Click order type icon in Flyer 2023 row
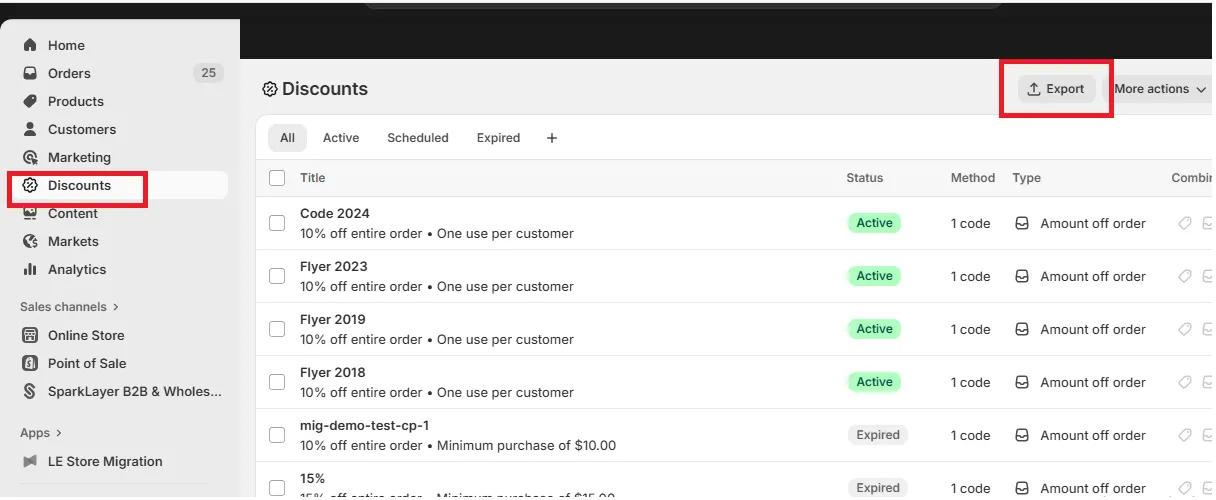The image size is (1216, 500). tap(1022, 276)
